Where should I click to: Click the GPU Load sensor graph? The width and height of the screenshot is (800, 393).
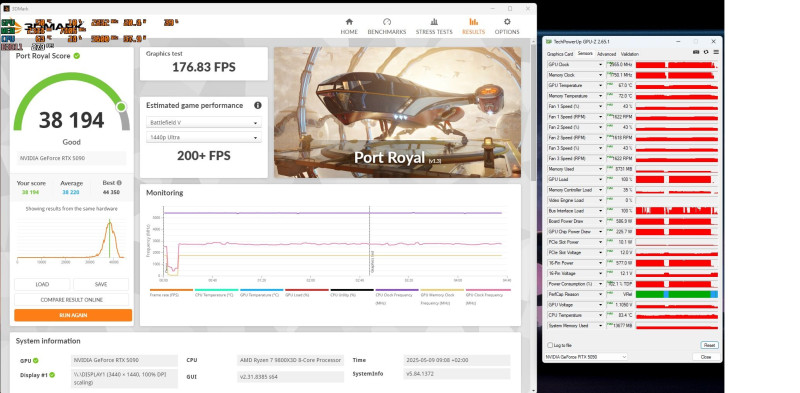pyautogui.click(x=677, y=179)
